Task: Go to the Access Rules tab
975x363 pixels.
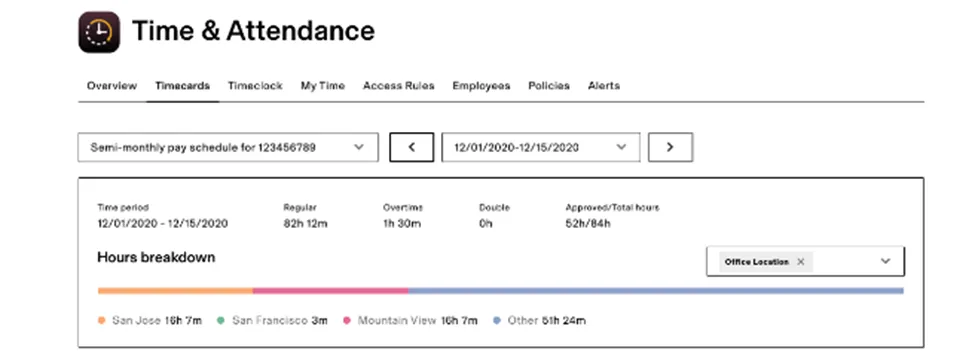Action: click(x=399, y=86)
